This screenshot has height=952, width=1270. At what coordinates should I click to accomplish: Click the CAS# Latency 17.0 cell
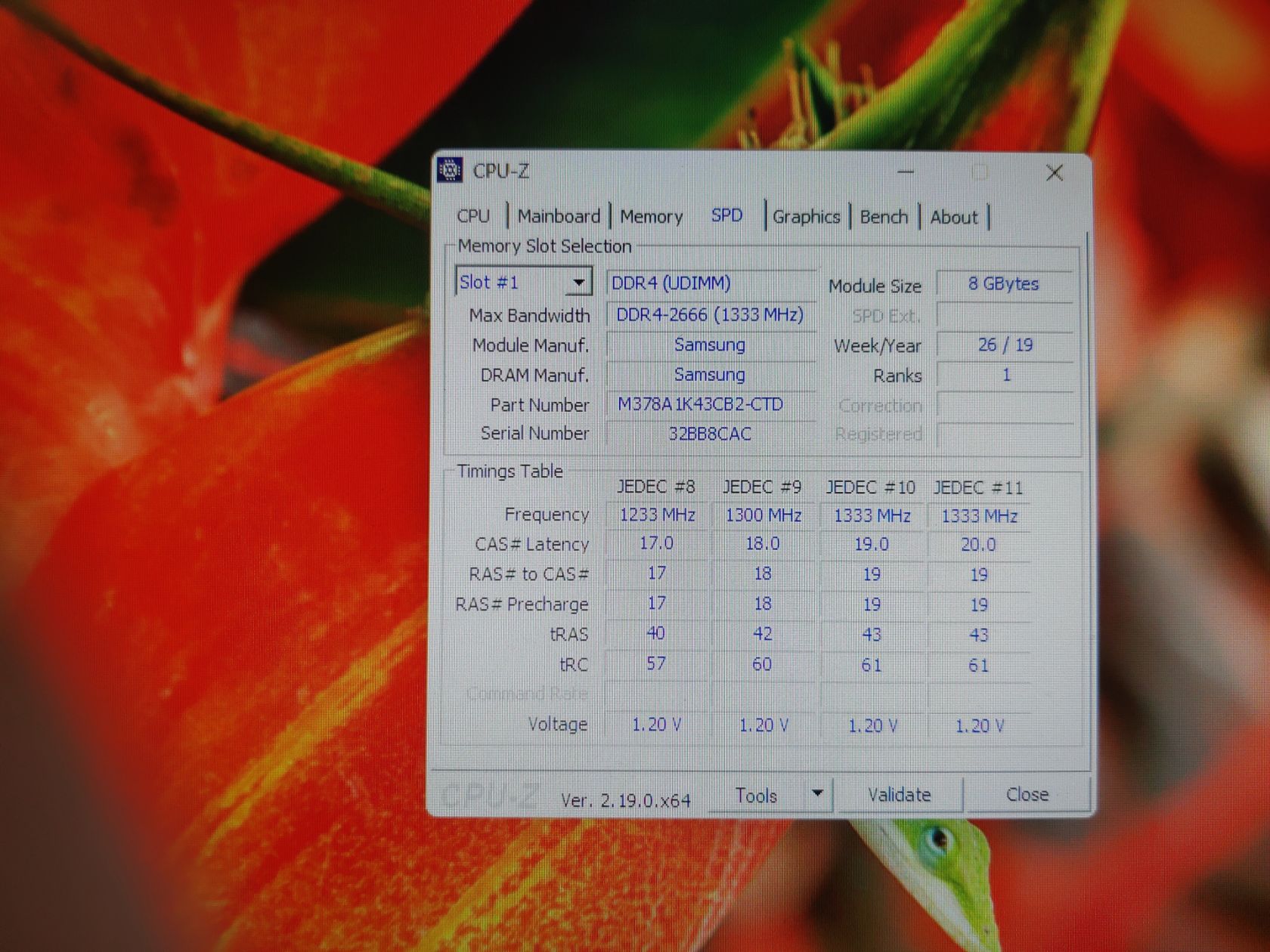656,544
